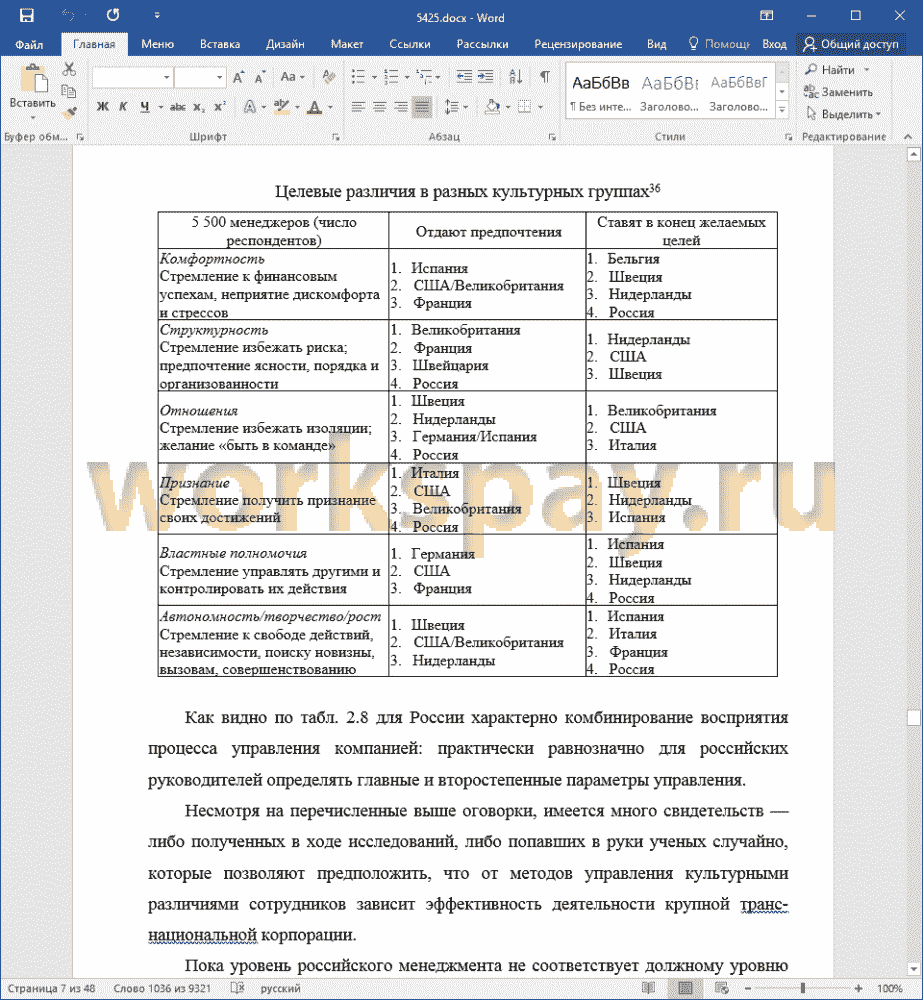Click the Decrease Indent icon
Image resolution: width=923 pixels, height=1000 pixels.
click(x=464, y=77)
